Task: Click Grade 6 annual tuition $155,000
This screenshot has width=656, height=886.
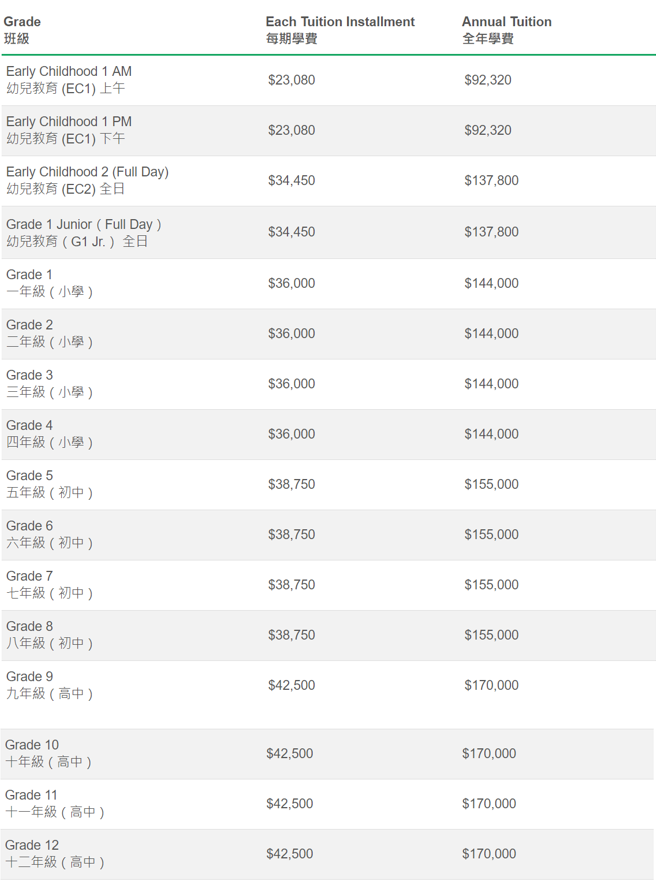Action: [x=491, y=535]
